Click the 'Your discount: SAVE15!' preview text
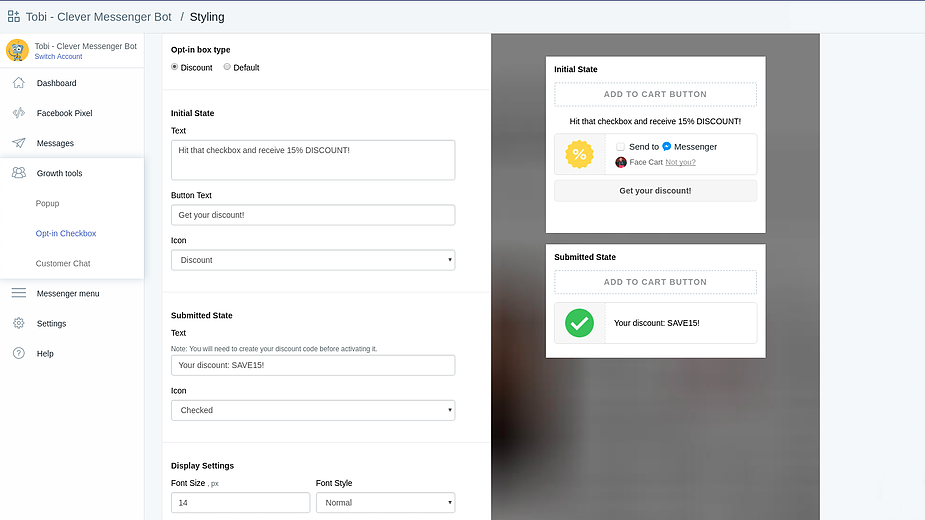 [657, 323]
